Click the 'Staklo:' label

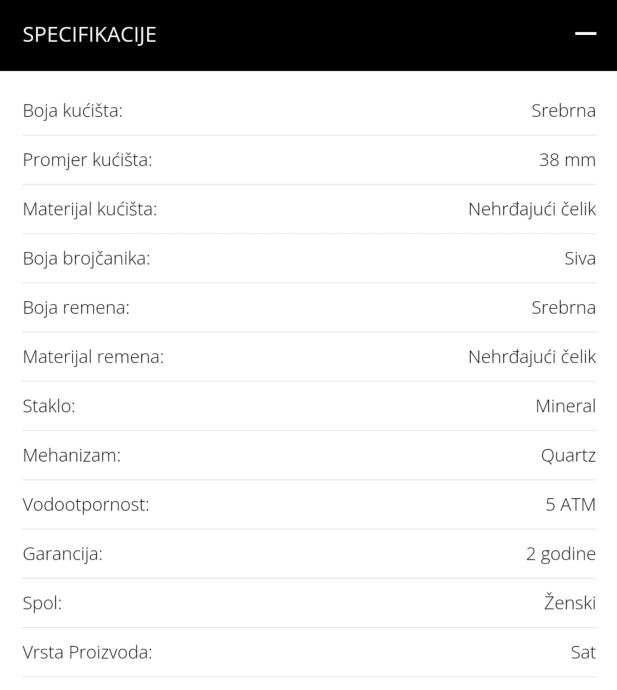pyautogui.click(x=49, y=406)
